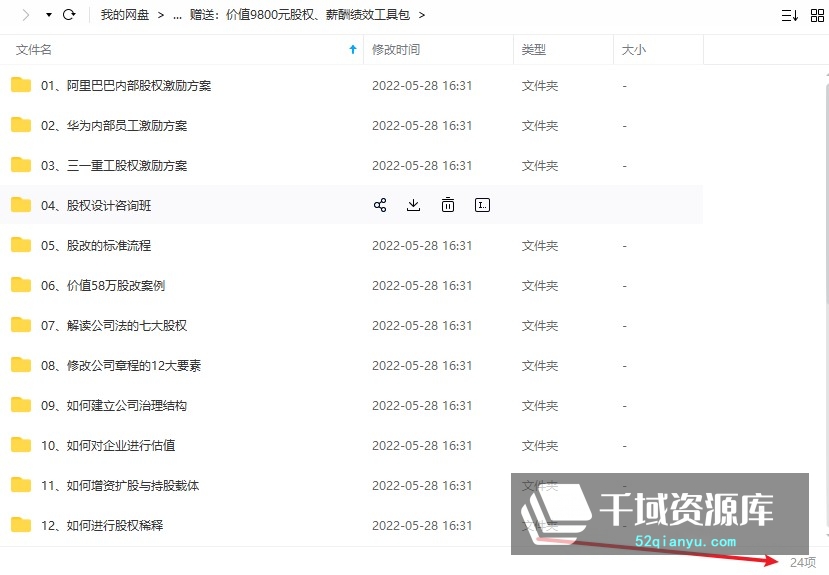Click modified time of 01、阿里巴巴内部股权激励方案
829x575 pixels.
click(x=422, y=86)
